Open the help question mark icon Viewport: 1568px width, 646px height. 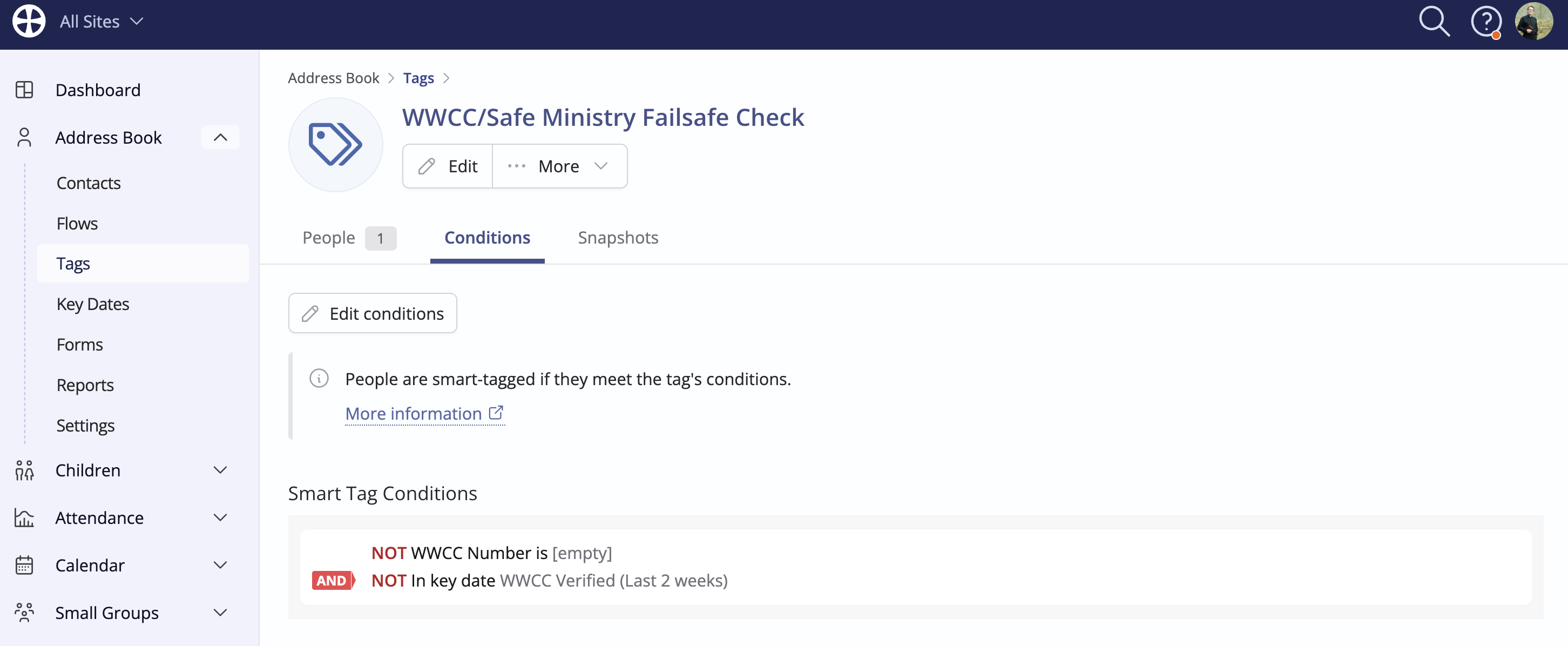(1486, 23)
